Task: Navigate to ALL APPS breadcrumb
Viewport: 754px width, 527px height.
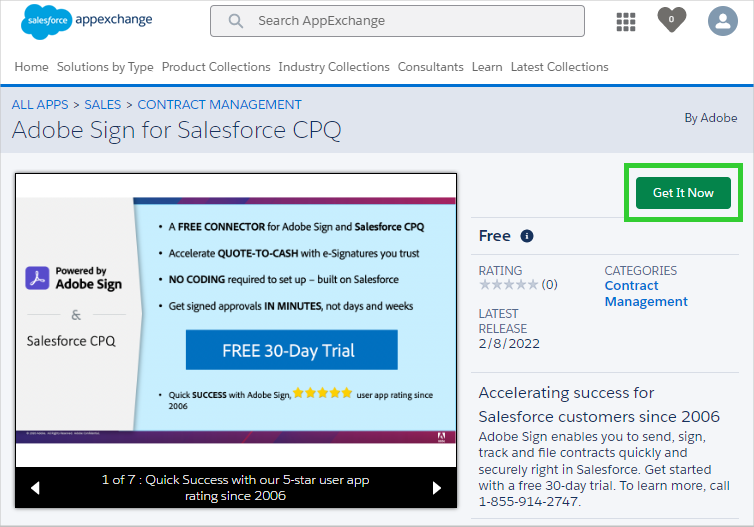Action: tap(39, 104)
